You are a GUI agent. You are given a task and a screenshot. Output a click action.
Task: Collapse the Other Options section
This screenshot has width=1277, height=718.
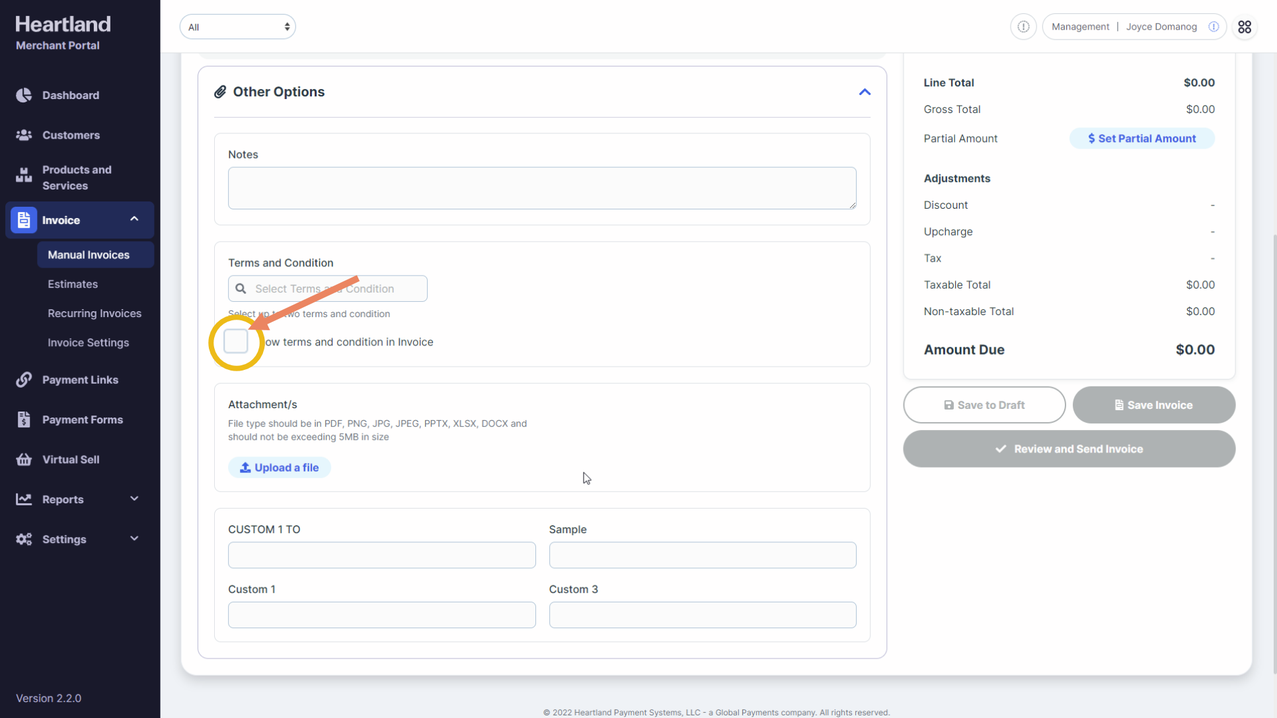coord(864,92)
